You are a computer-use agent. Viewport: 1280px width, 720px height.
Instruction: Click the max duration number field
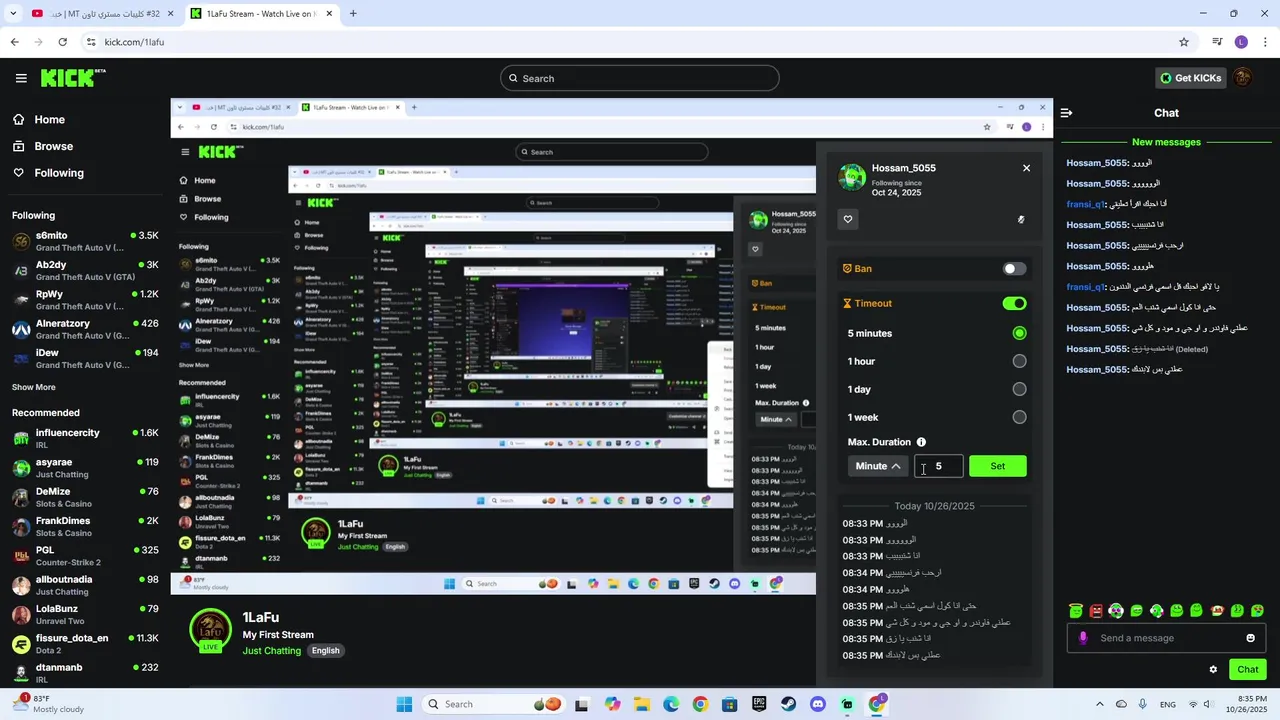[939, 466]
